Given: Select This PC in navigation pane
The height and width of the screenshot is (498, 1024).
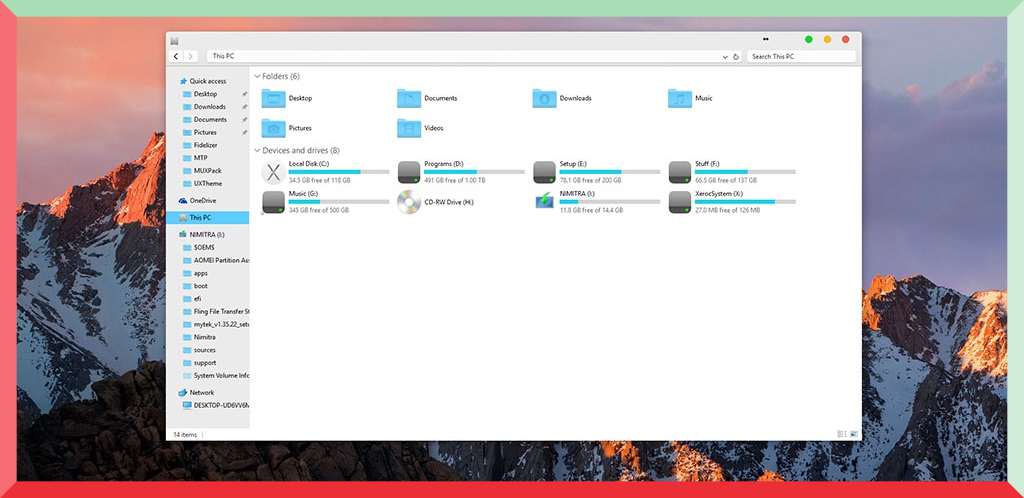Looking at the screenshot, I should pyautogui.click(x=208, y=218).
